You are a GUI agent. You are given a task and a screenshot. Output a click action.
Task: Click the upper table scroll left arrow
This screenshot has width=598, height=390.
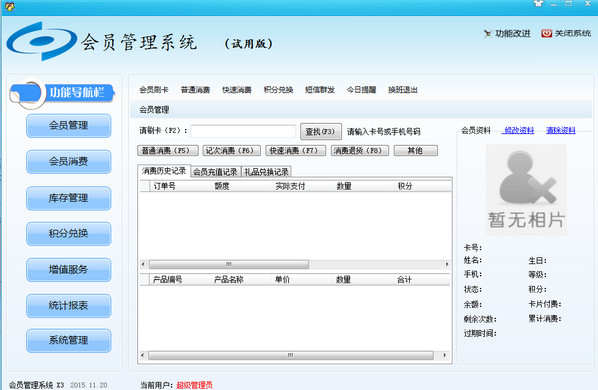(x=143, y=264)
